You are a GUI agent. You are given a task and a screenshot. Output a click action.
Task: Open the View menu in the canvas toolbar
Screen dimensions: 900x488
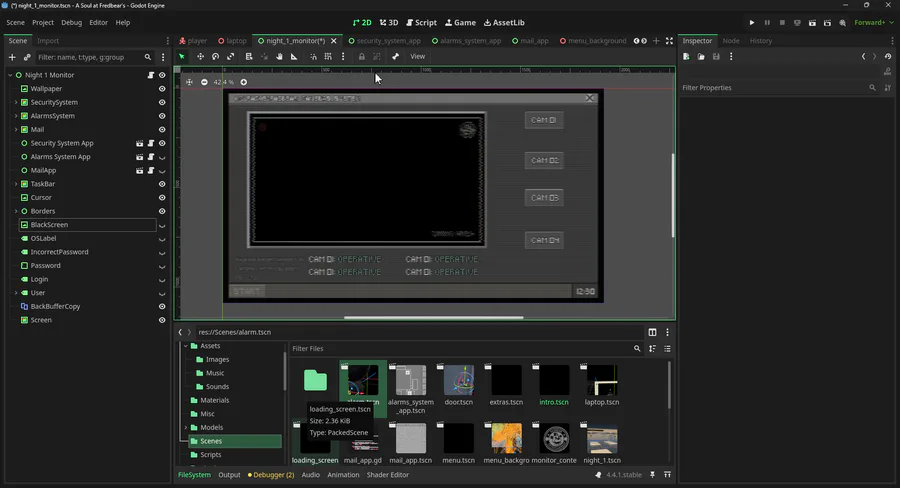point(417,57)
